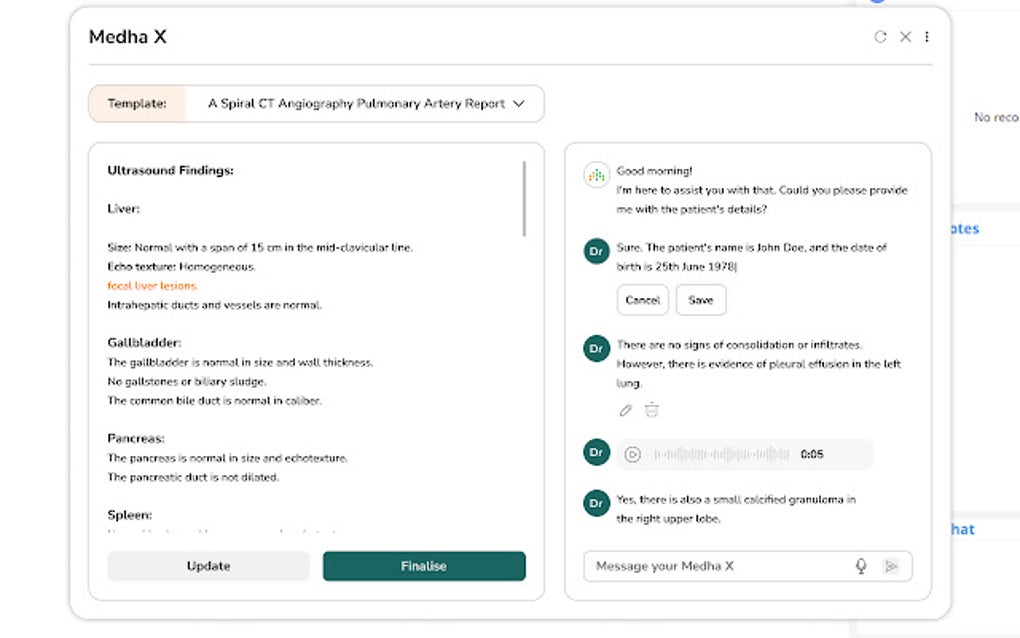
Task: Close the Medha X dialog
Action: pos(905,37)
